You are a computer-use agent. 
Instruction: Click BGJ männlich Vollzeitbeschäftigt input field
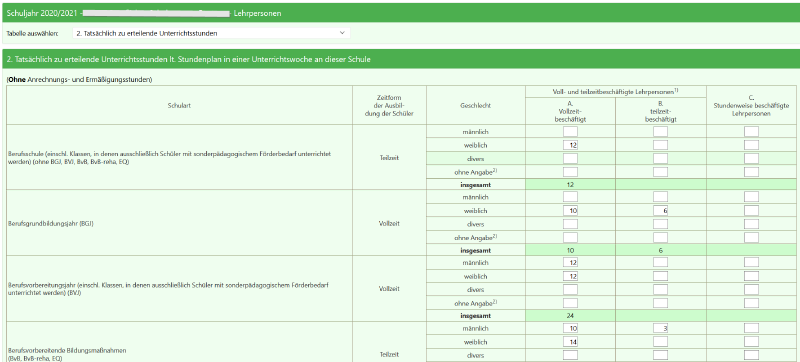click(x=570, y=197)
